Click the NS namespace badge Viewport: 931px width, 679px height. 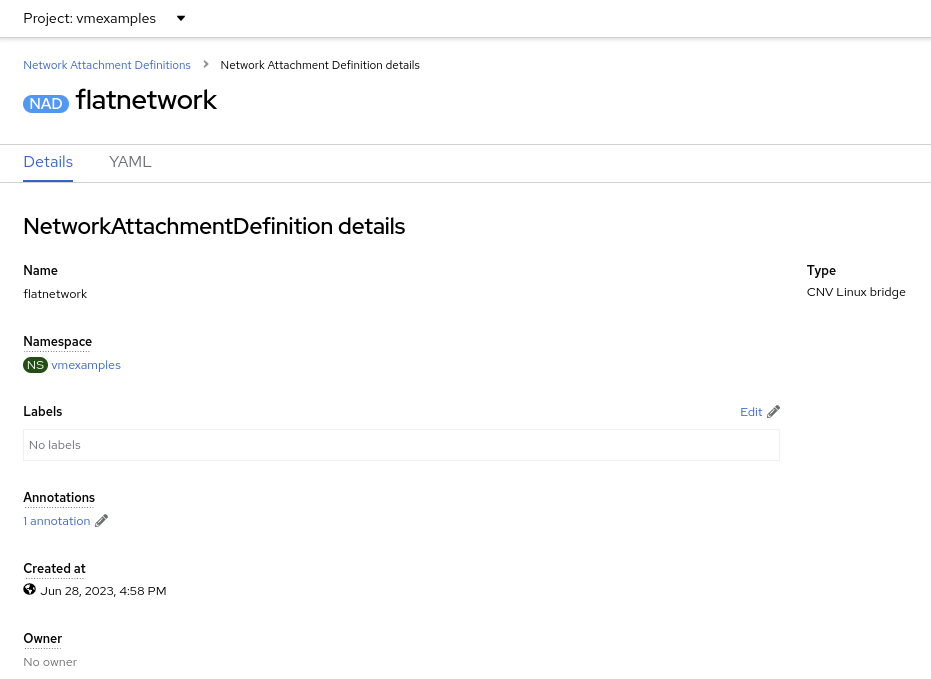click(x=35, y=365)
